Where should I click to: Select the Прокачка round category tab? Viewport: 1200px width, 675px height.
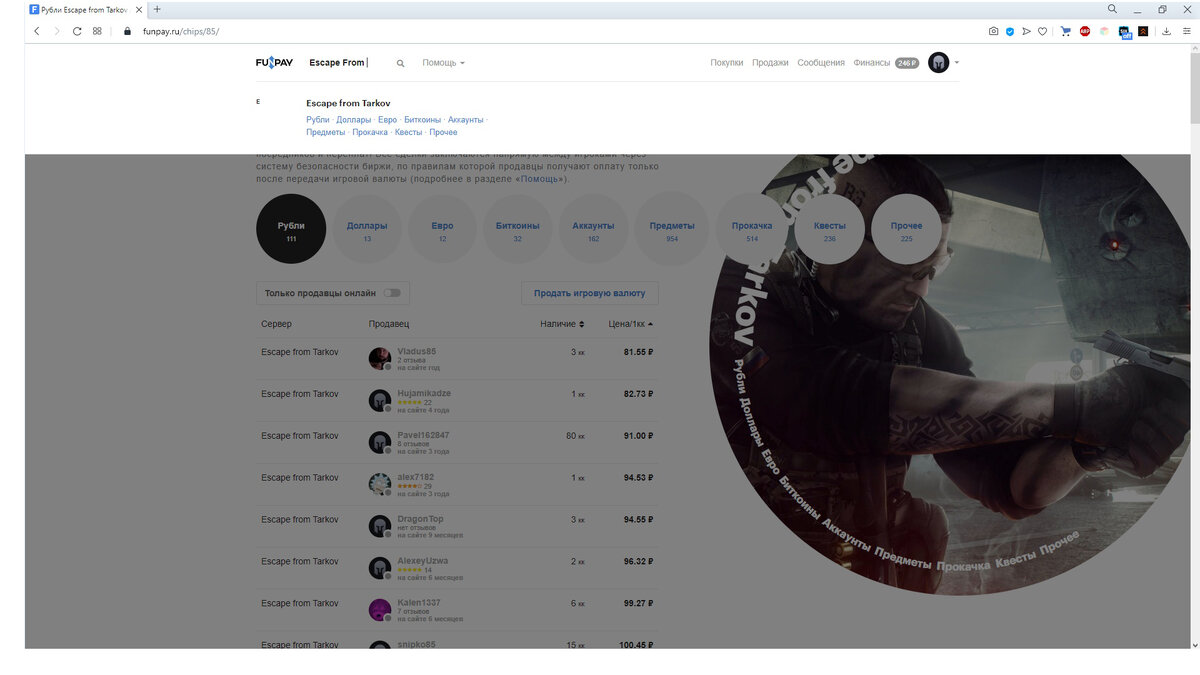(752, 229)
